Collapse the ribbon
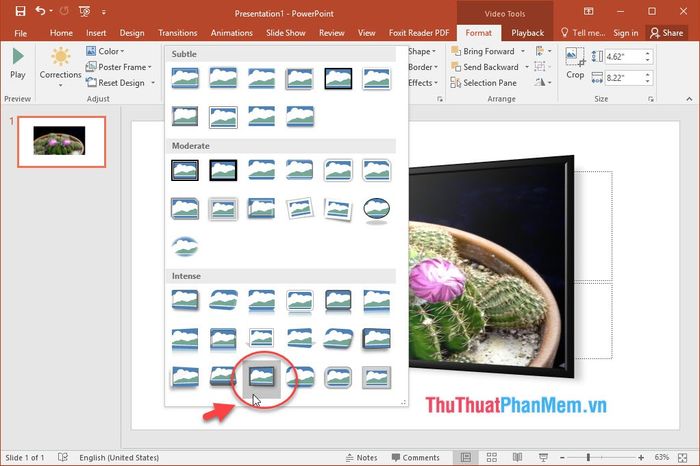Viewport: 700px width, 466px height. pos(689,99)
